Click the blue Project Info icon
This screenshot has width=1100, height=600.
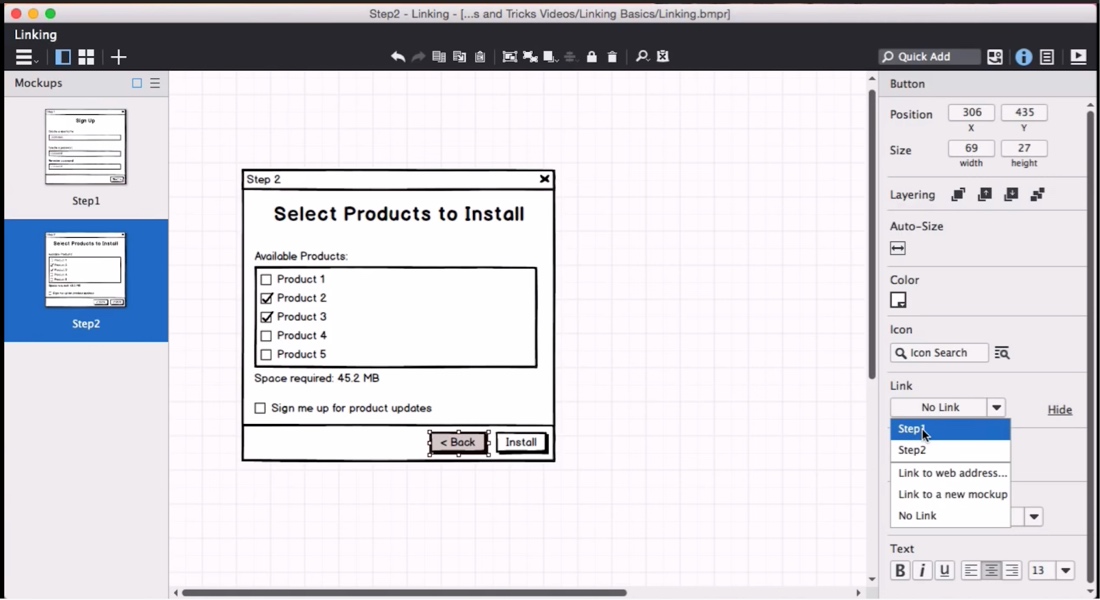(x=1023, y=57)
